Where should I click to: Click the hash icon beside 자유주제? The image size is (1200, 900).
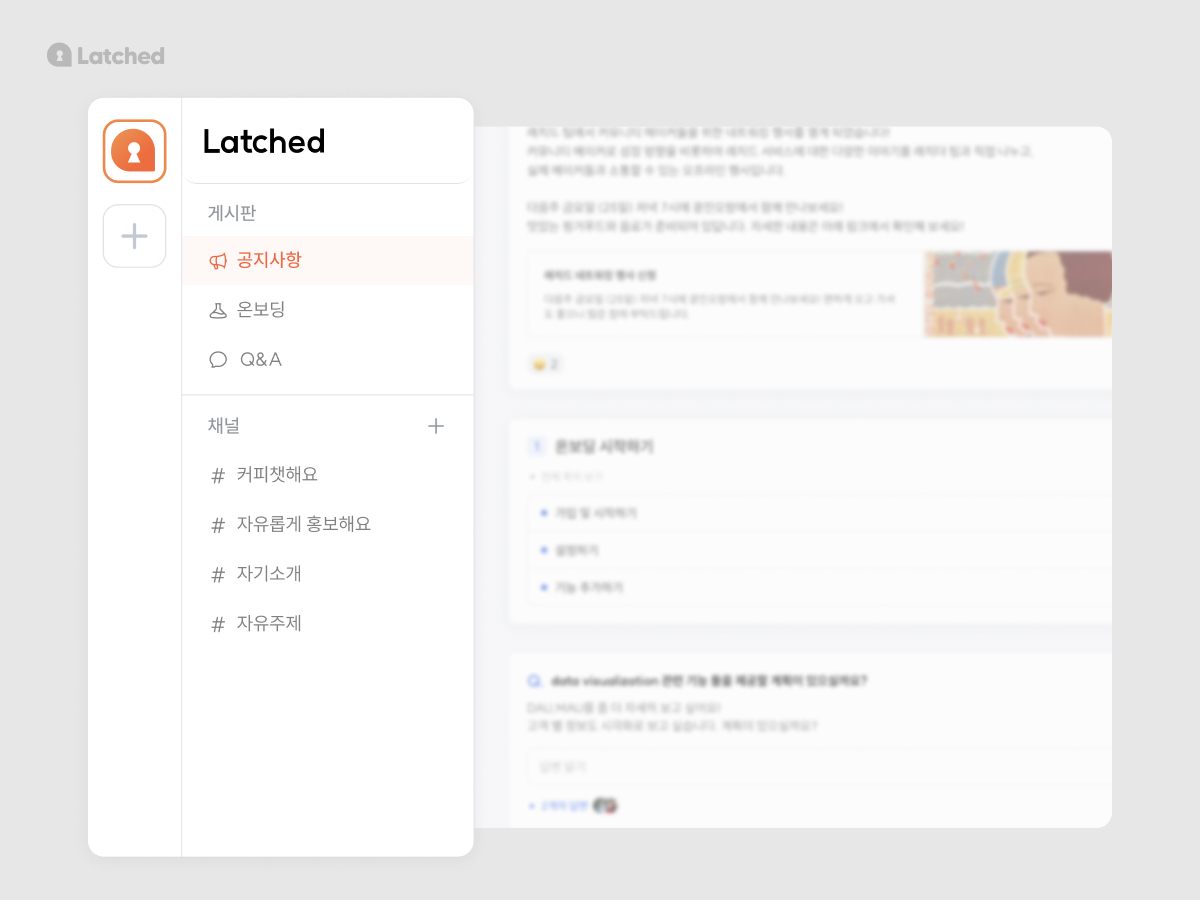[218, 625]
